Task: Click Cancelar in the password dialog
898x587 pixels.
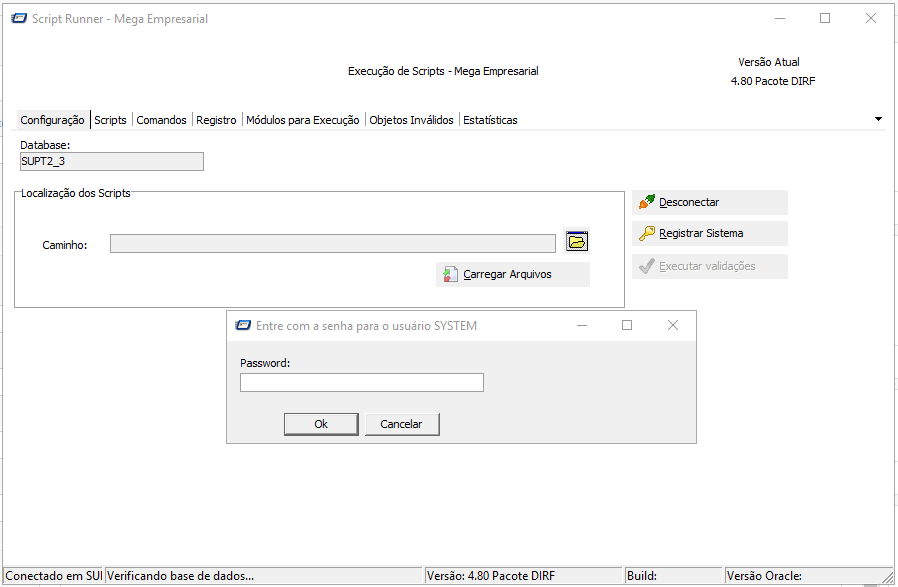Action: 402,424
